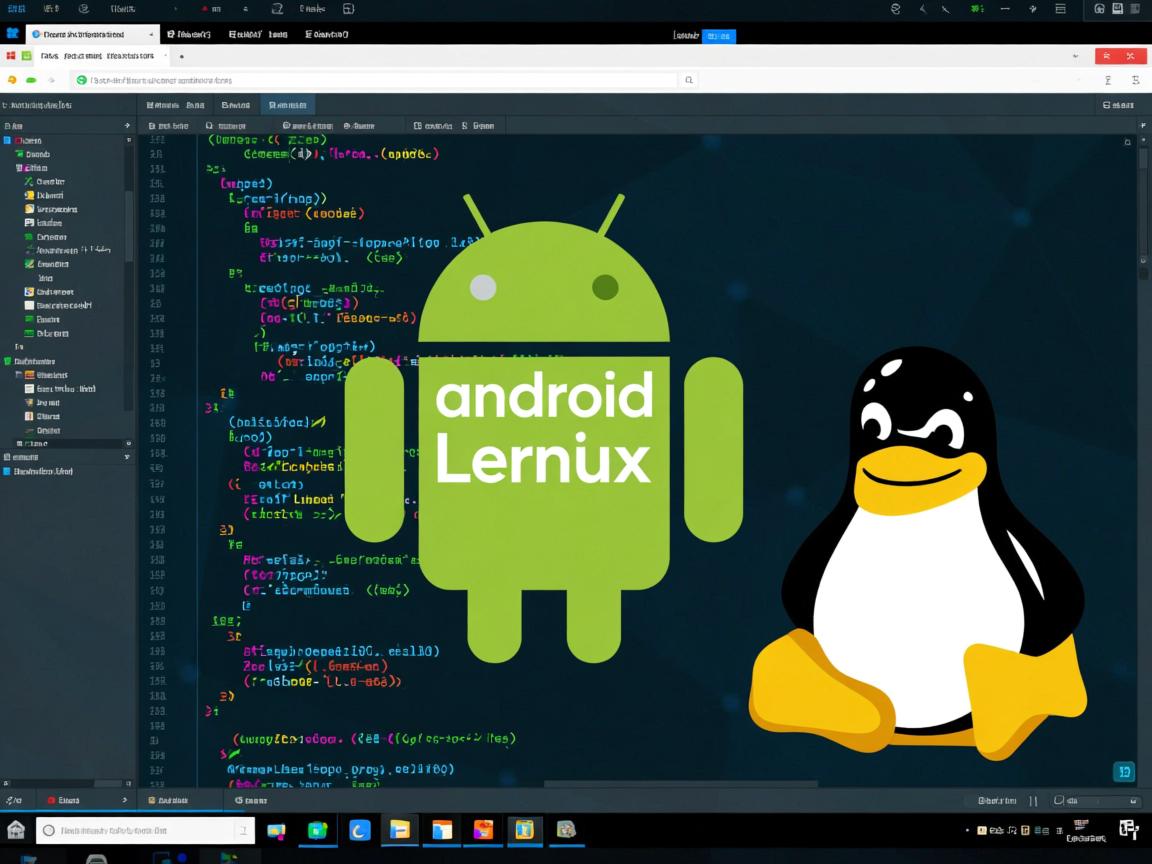Open the dropdown arrow beside the browser tab
Image resolution: width=1152 pixels, height=864 pixels.
click(x=152, y=33)
